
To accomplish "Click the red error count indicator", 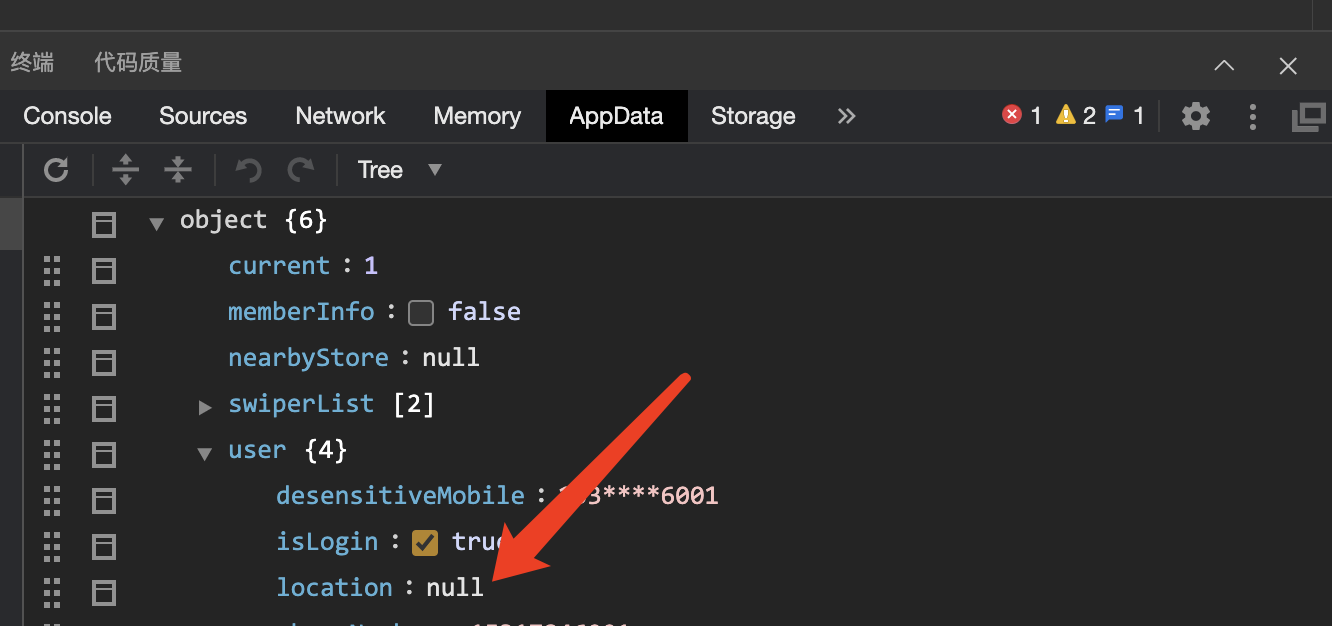I will pyautogui.click(x=1021, y=116).
